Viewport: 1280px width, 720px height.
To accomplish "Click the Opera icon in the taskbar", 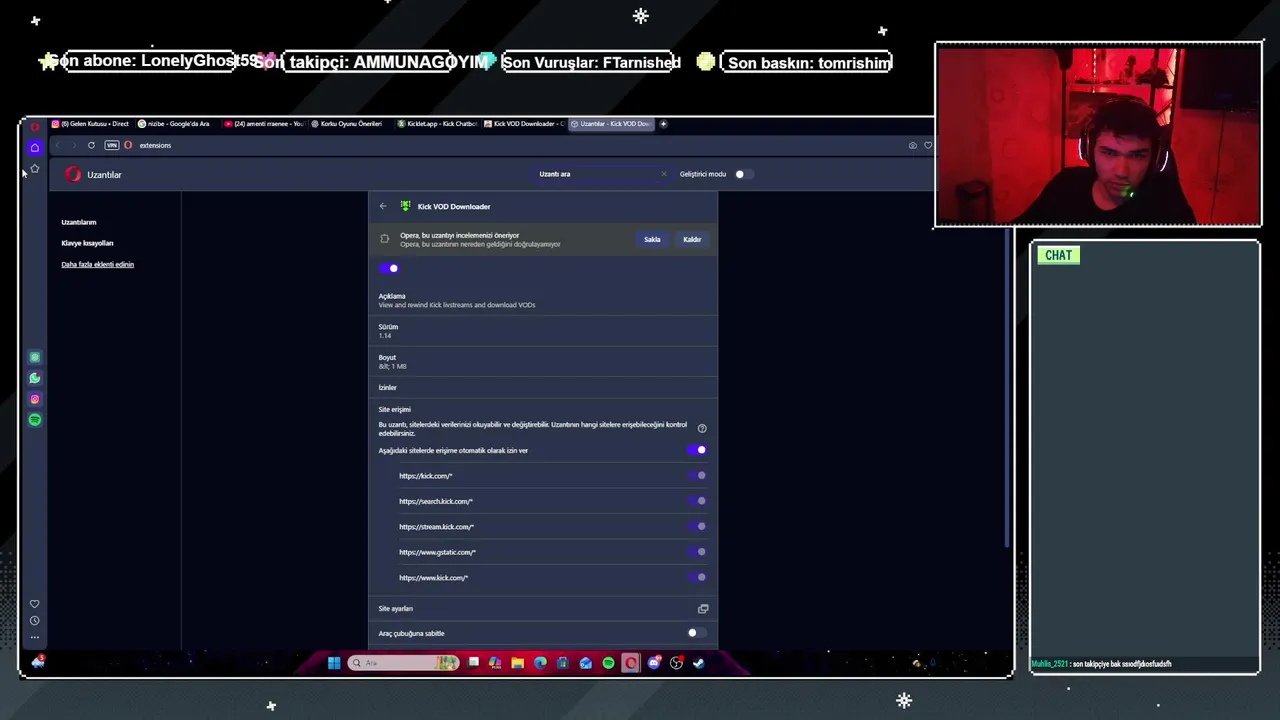I will click(631, 662).
